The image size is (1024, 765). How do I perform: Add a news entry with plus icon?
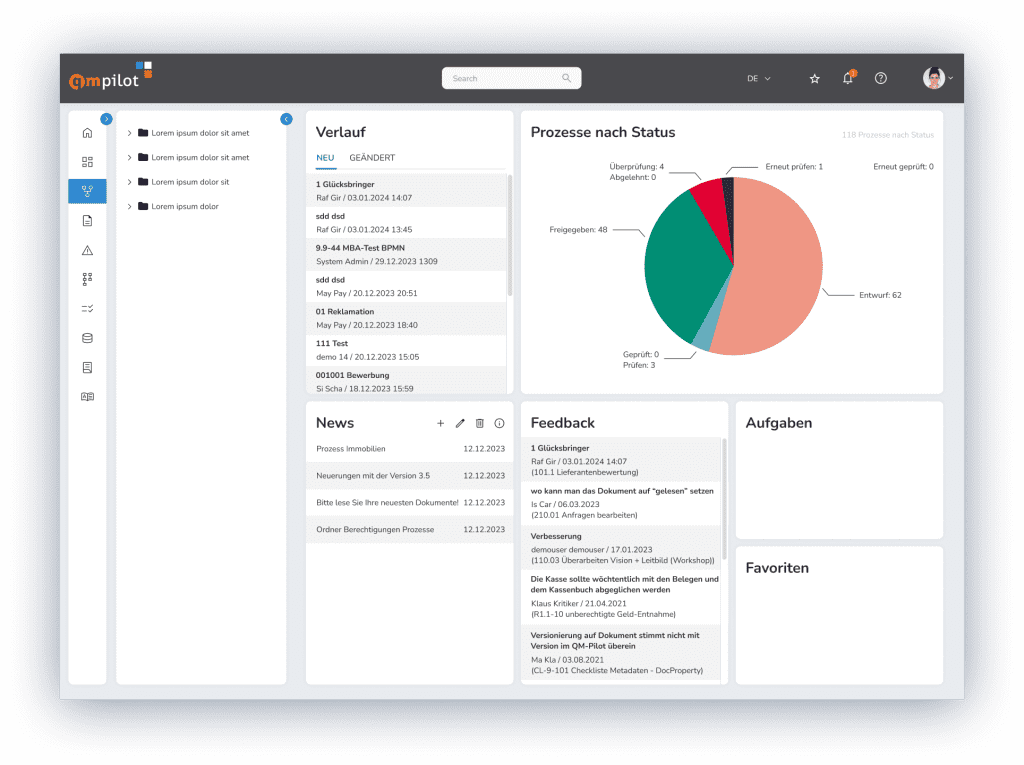[x=440, y=424]
